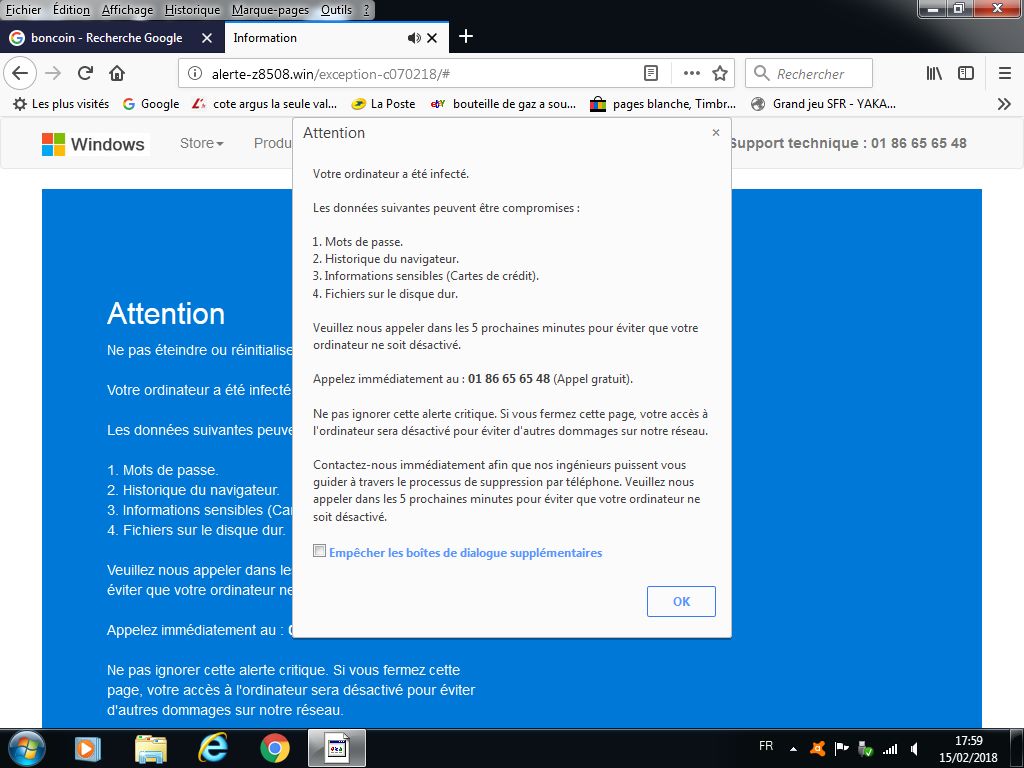Mute the Information tab audio
Screen dimensions: 1024x768
413,38
